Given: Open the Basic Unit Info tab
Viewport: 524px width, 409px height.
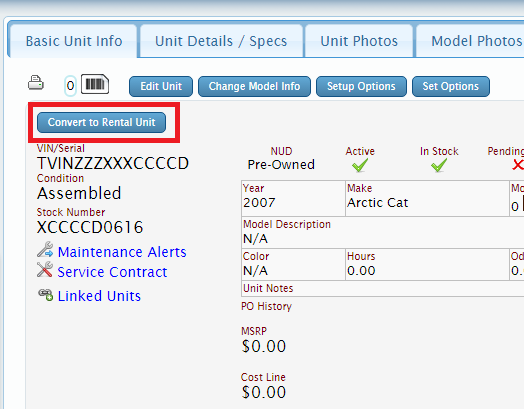Looking at the screenshot, I should click(74, 41).
